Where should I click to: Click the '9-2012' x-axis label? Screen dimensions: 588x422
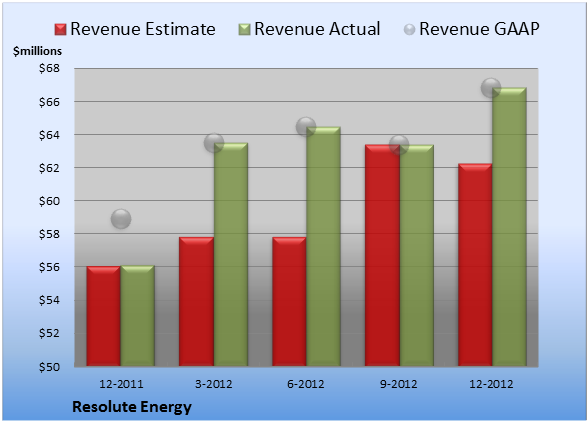[399, 384]
